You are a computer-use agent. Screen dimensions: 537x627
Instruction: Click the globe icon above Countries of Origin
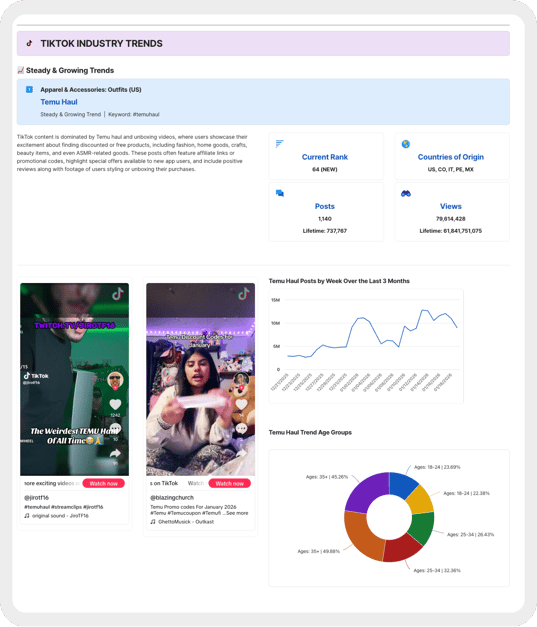click(405, 144)
